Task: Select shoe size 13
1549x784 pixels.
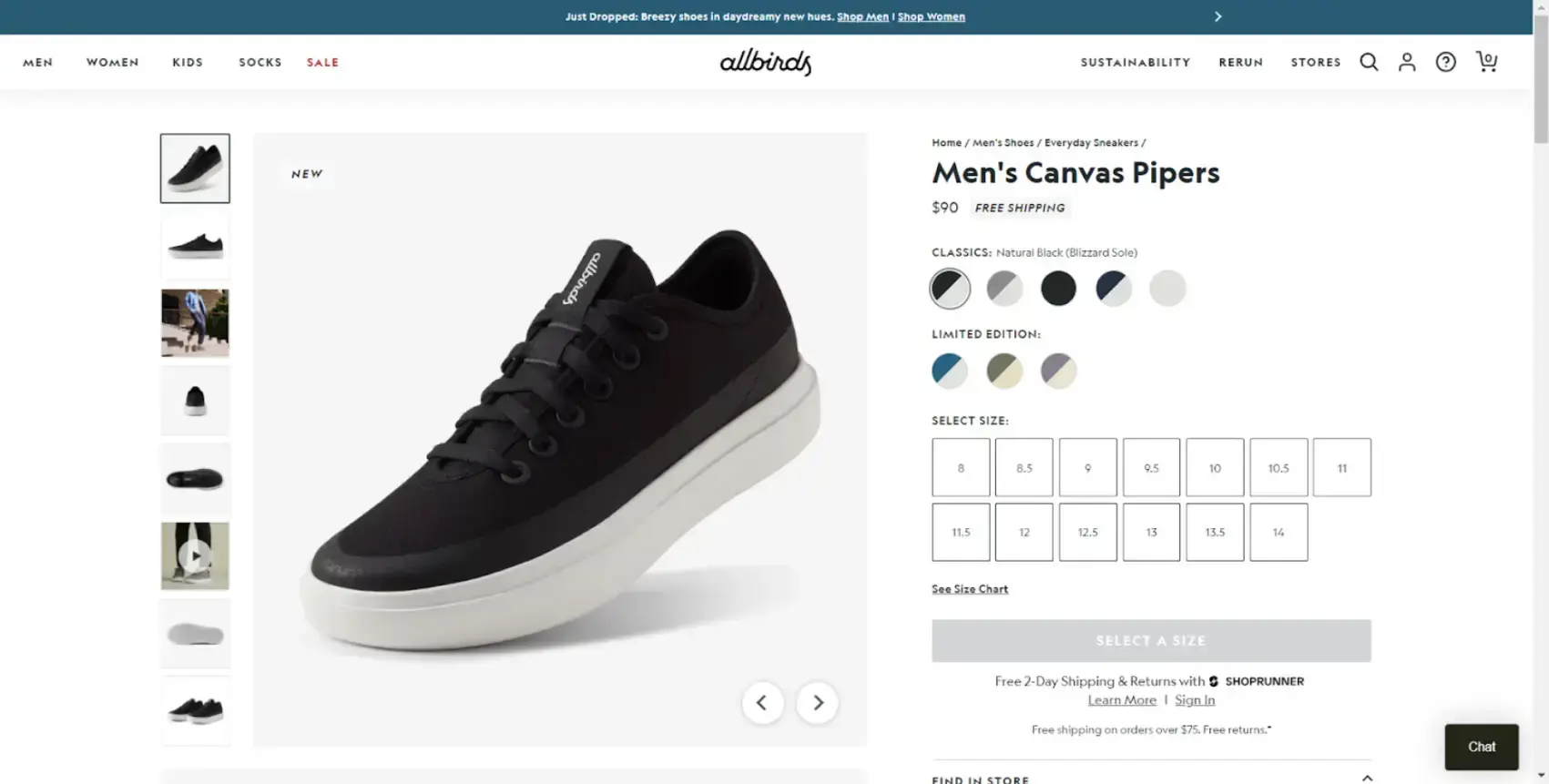Action: [x=1151, y=532]
